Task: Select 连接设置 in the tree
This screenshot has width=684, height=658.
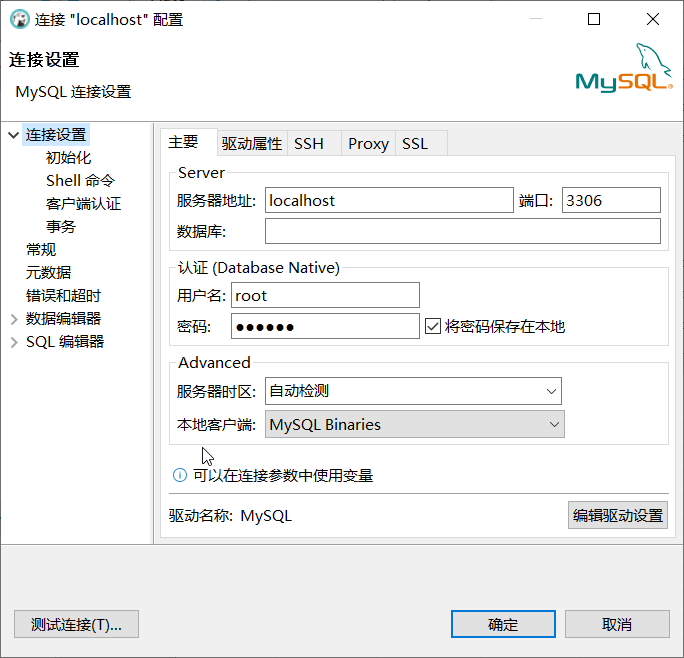Action: click(56, 135)
